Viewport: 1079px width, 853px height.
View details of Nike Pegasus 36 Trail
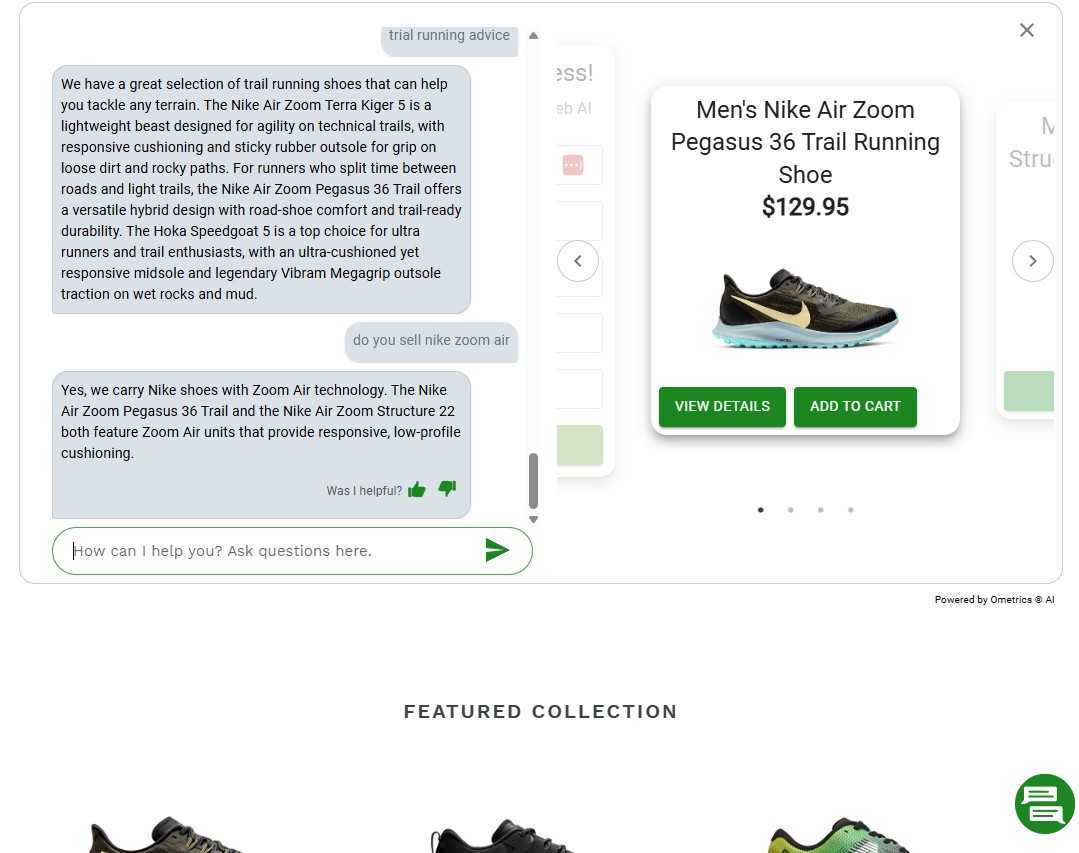click(x=722, y=407)
